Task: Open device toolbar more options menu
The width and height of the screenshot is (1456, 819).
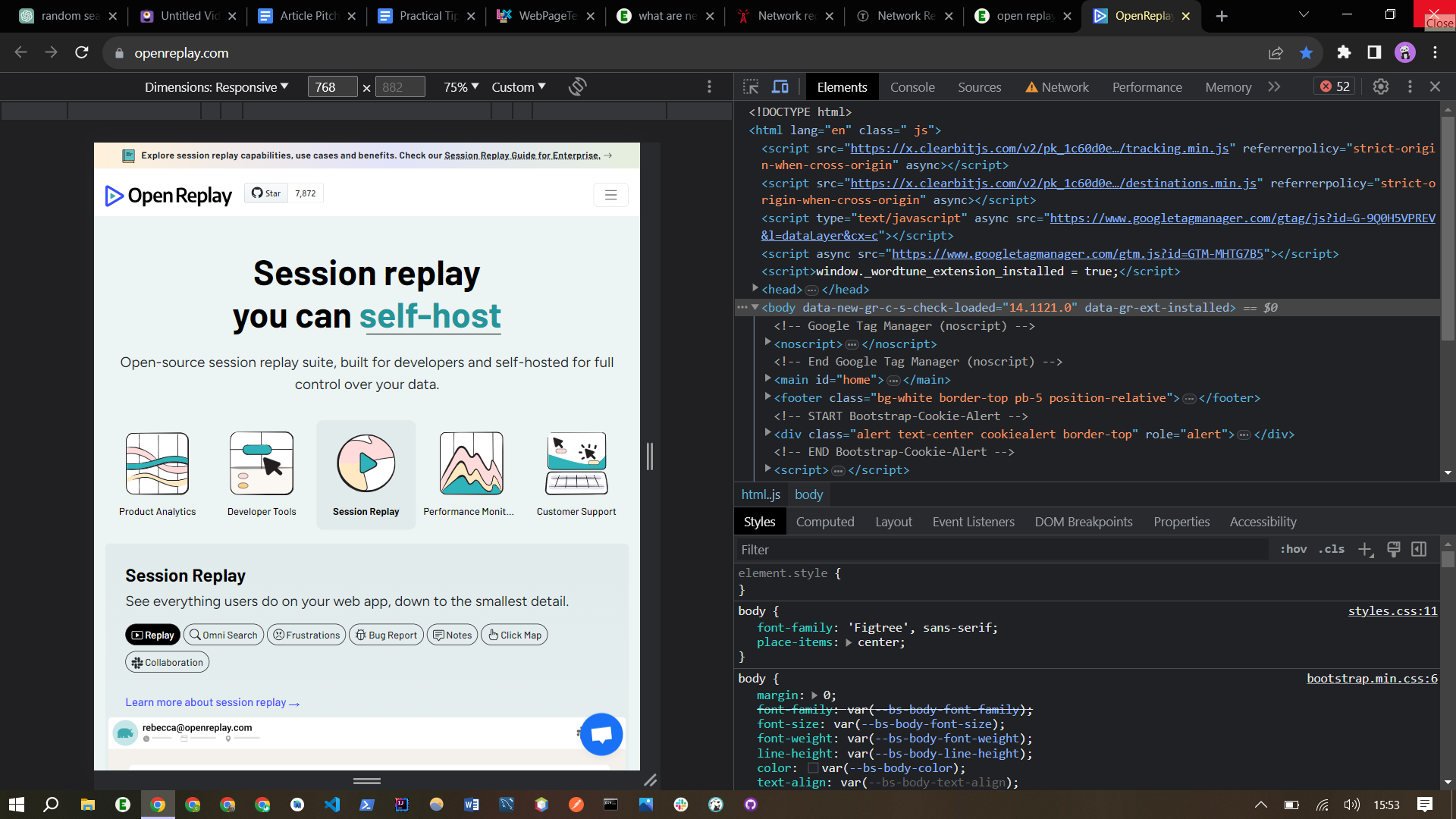Action: pyautogui.click(x=709, y=87)
